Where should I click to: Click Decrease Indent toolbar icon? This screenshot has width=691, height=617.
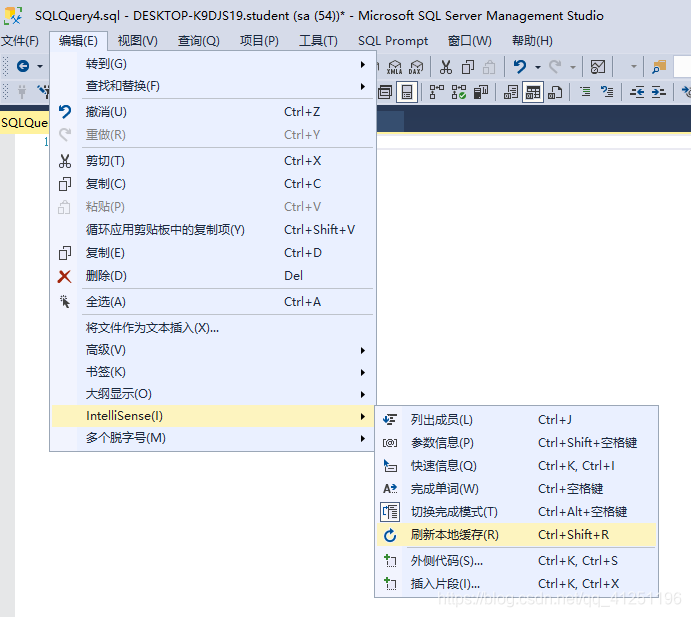pos(637,92)
